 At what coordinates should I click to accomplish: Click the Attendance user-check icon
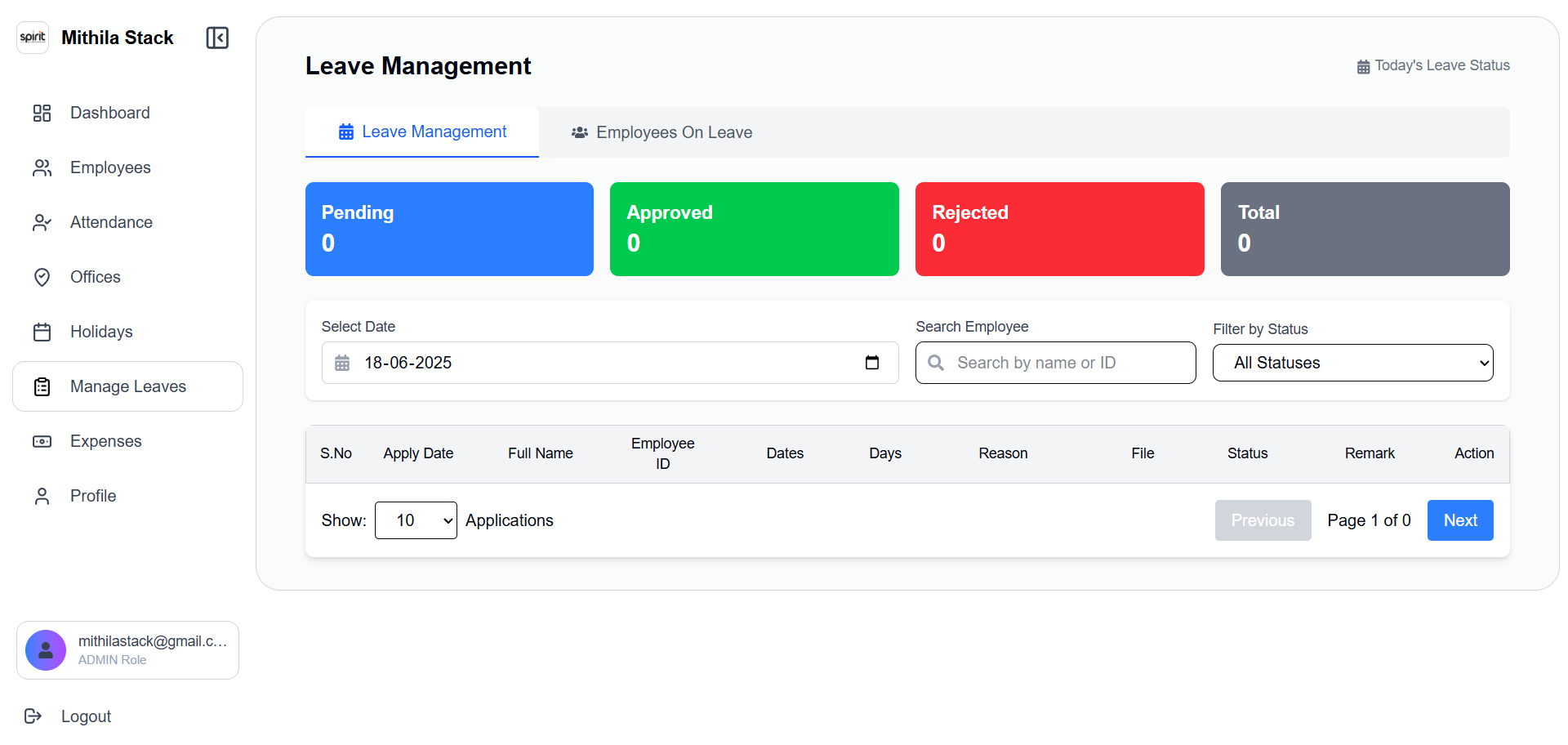42,222
